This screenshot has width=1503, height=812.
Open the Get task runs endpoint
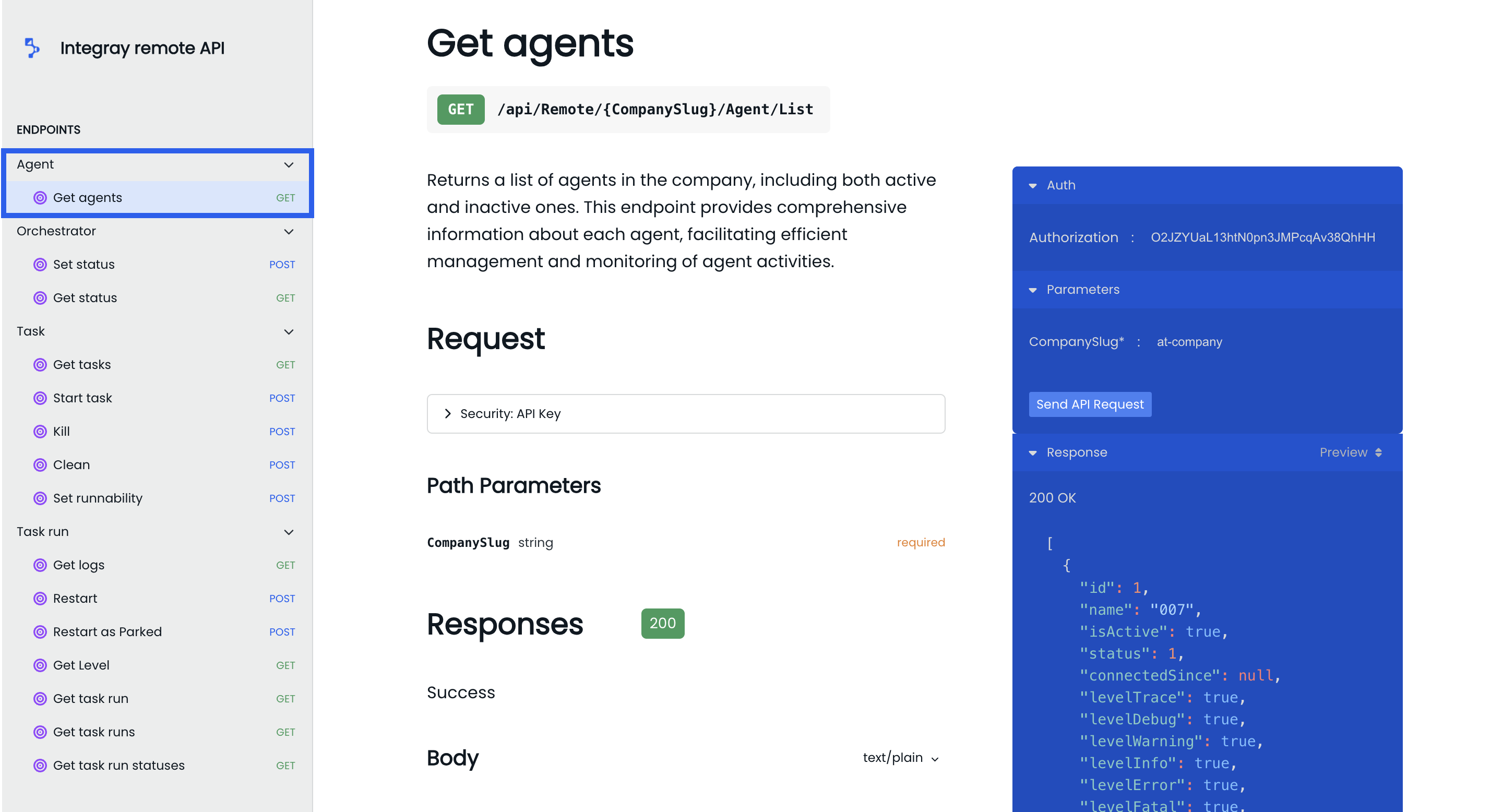click(94, 732)
